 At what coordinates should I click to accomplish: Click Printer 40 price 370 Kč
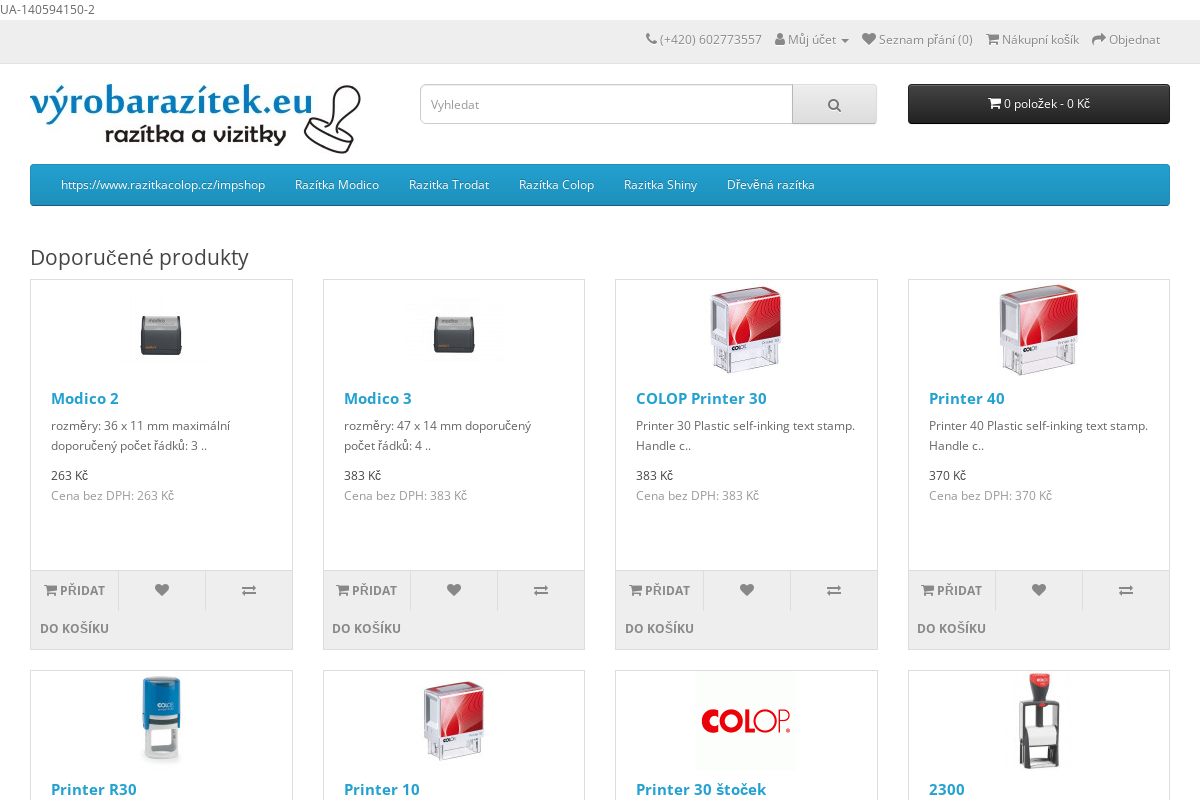click(947, 475)
